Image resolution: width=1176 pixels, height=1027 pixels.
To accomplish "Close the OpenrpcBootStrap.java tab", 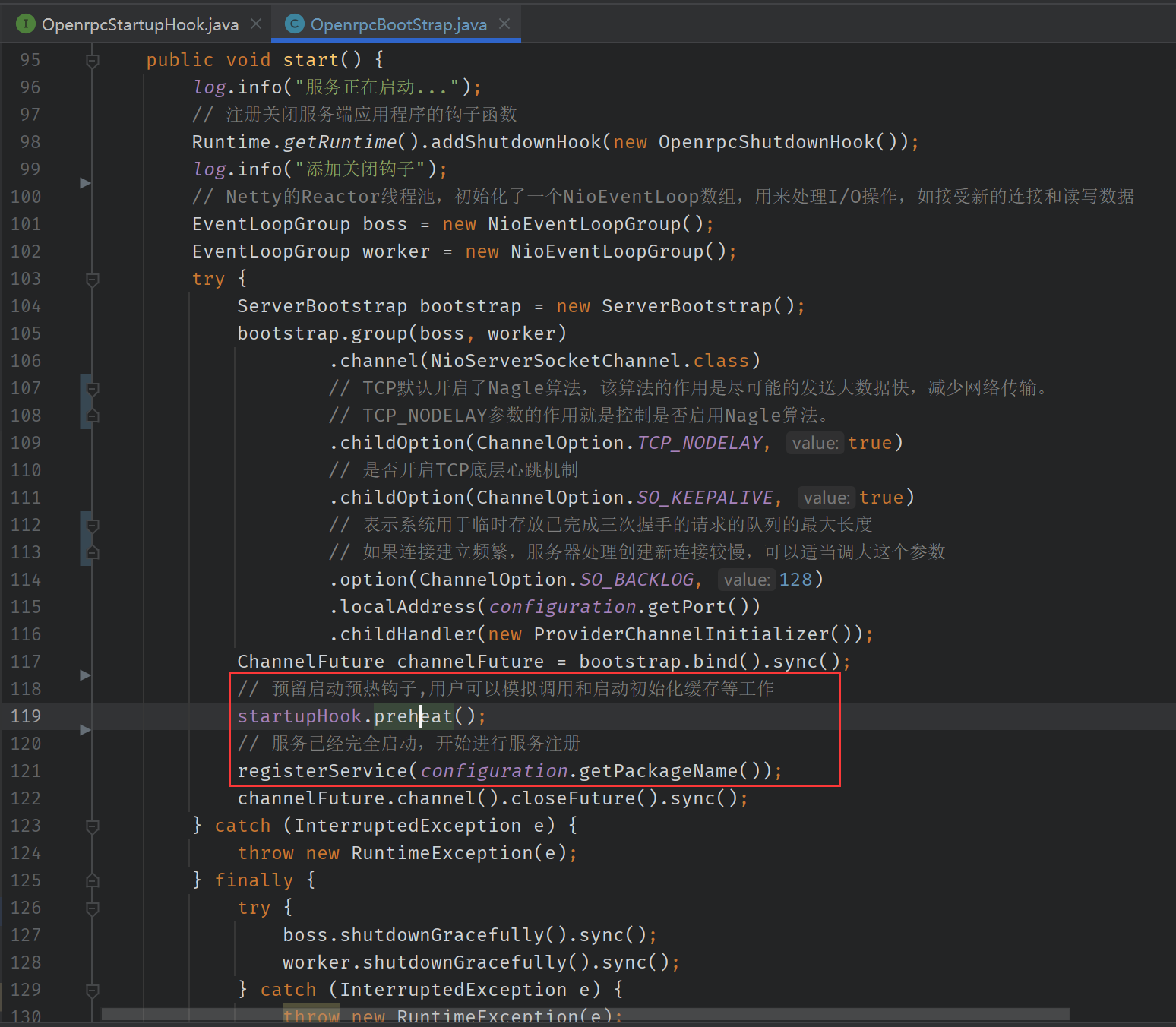I will [504, 24].
